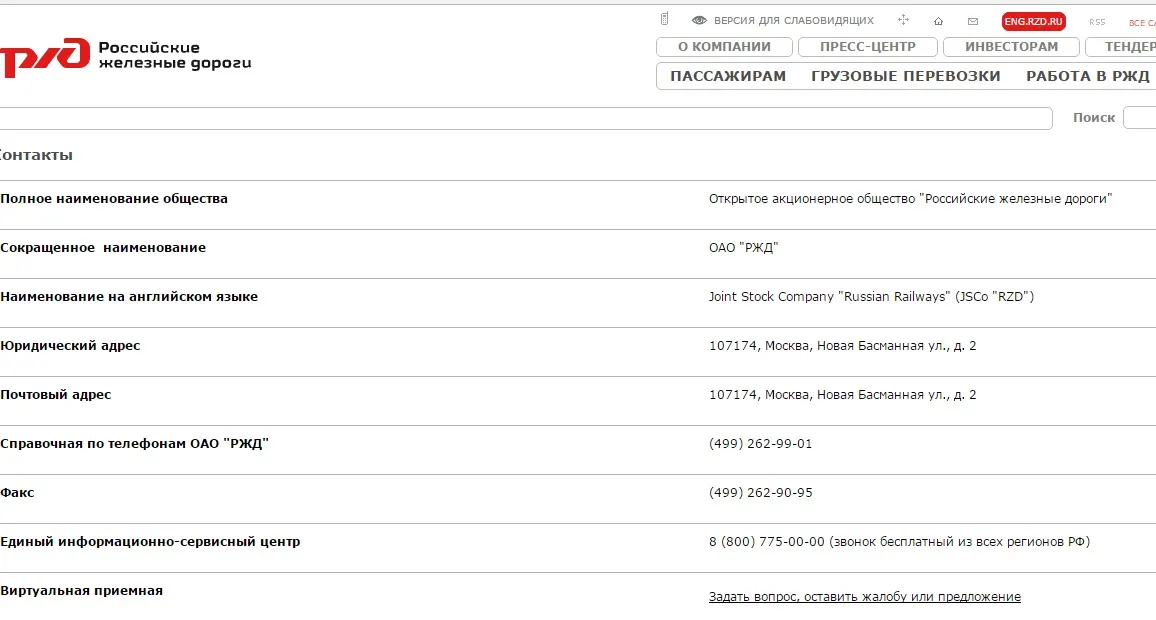The width and height of the screenshot is (1156, 620).
Task: Click the Контакты page heading
Action: point(36,155)
